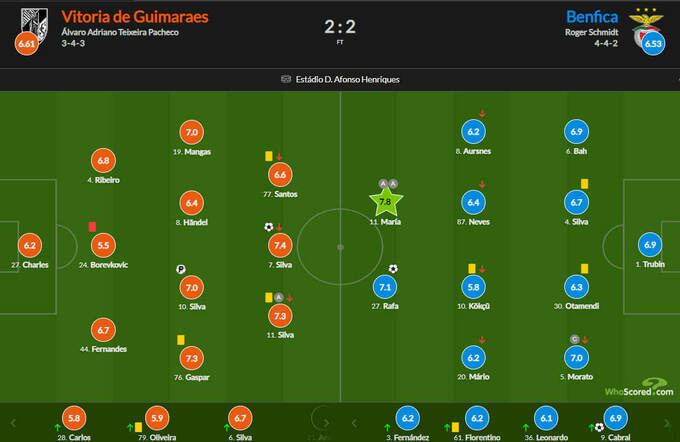Click María's 7.8 star rating badge
Viewport: 680px width, 442px height.
[386, 204]
